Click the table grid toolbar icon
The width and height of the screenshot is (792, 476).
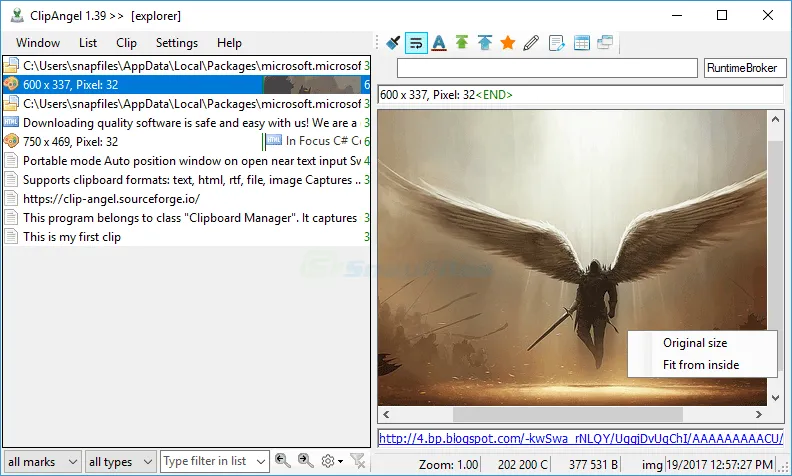click(582, 43)
